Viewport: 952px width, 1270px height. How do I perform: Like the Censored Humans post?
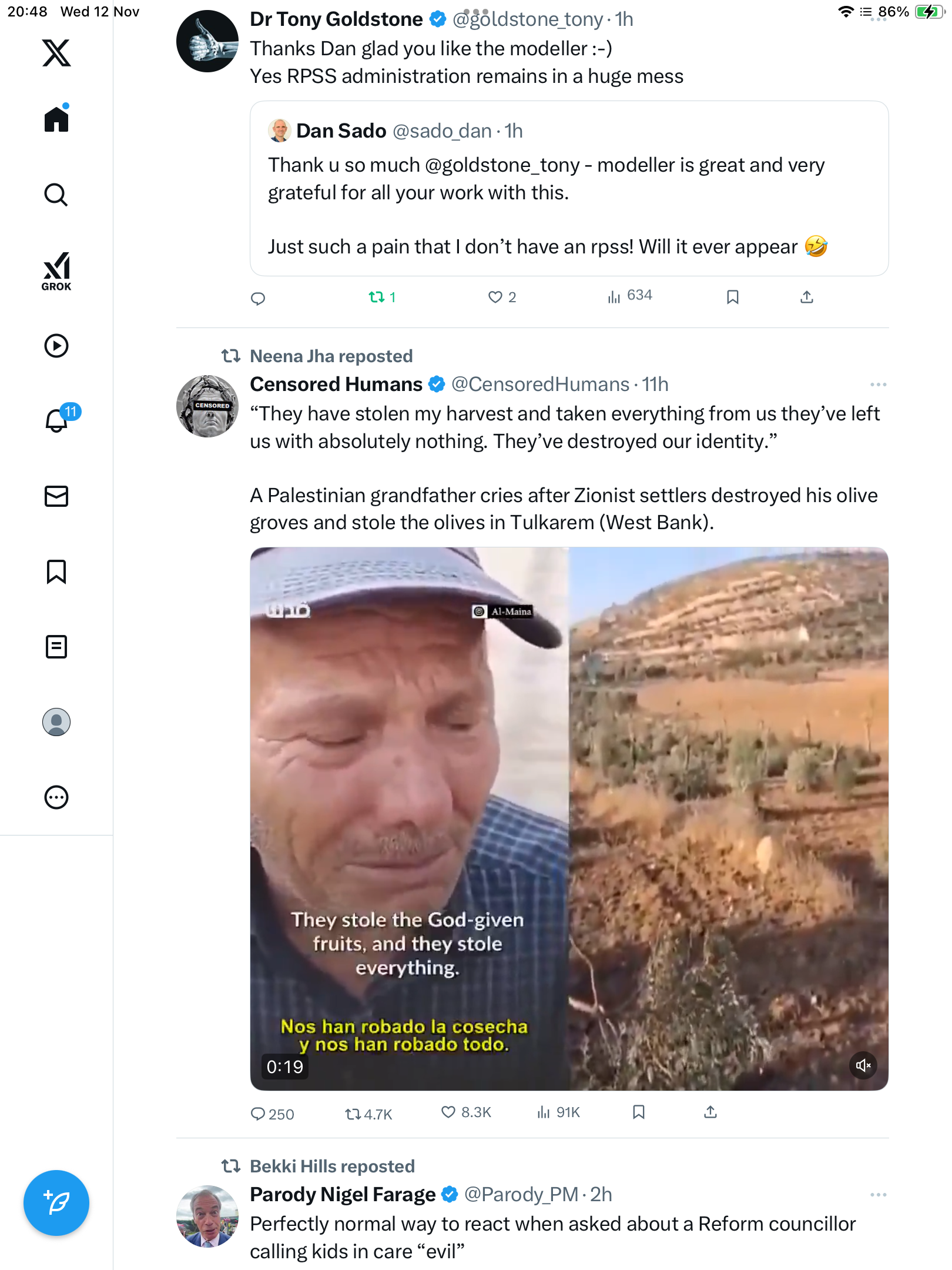coord(448,1112)
